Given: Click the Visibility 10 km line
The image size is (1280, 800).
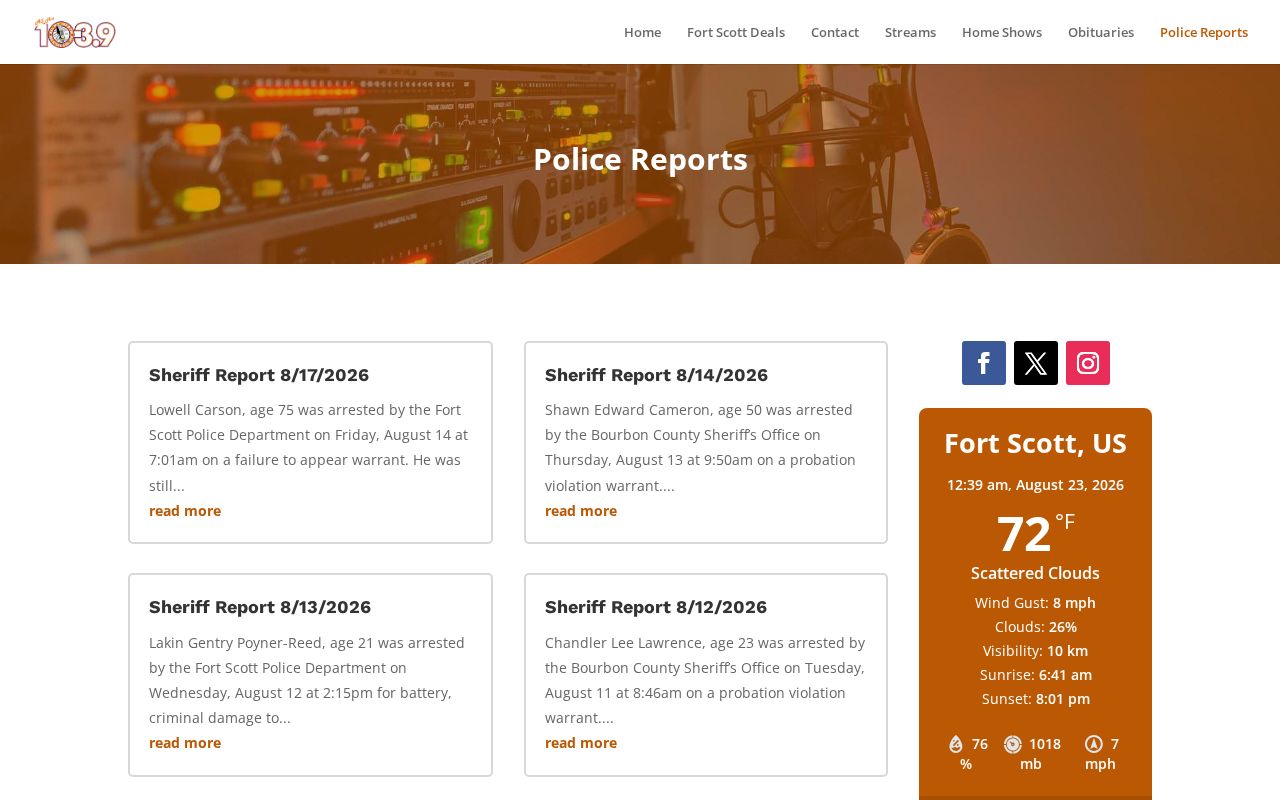Looking at the screenshot, I should point(1035,651).
